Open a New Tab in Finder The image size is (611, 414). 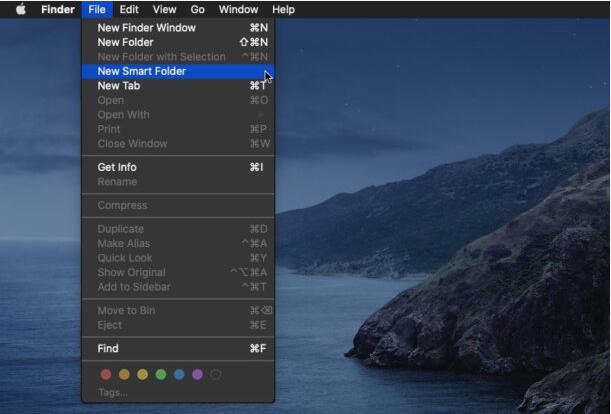118,86
